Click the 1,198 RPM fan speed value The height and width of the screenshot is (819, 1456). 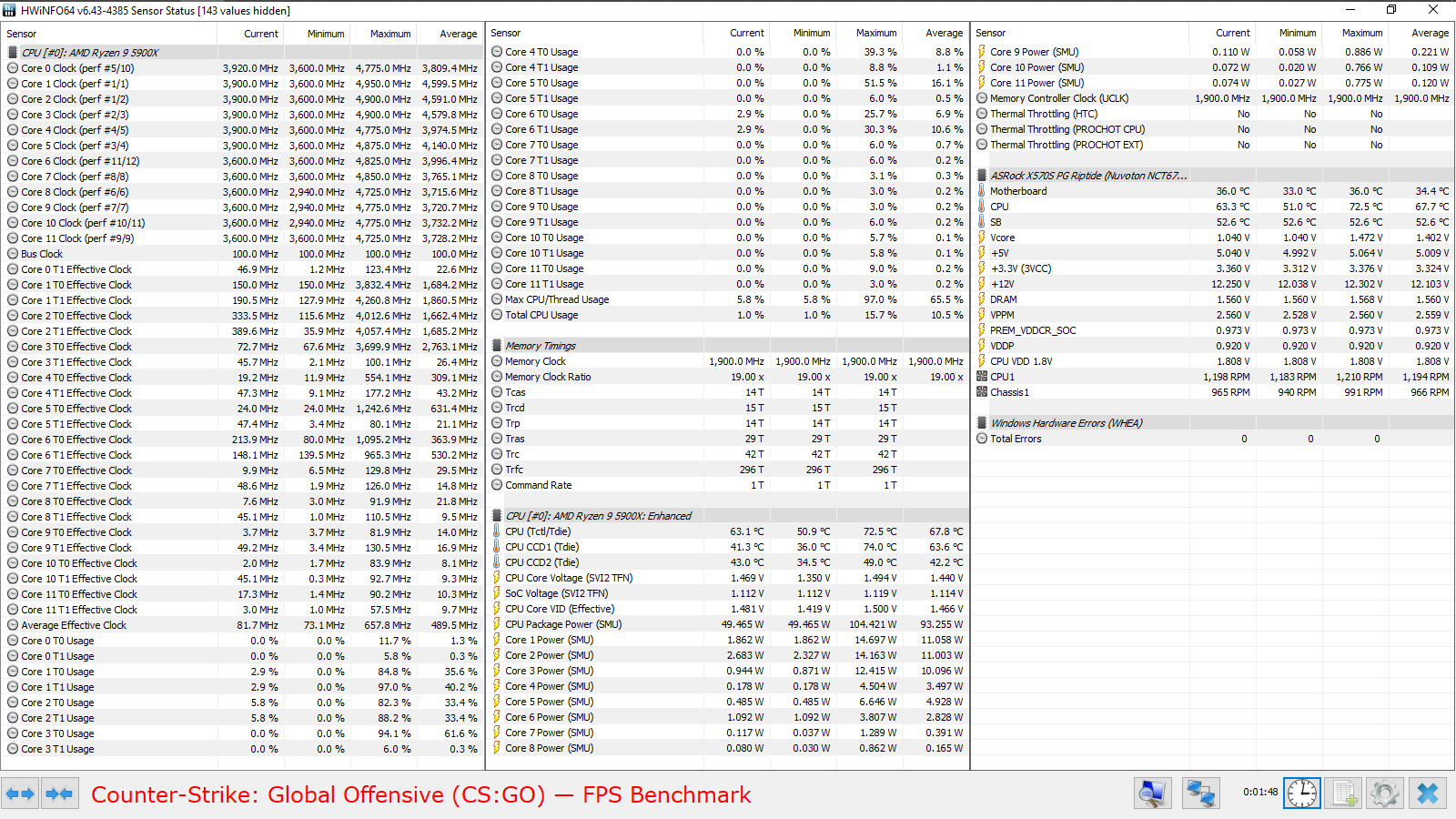[x=1227, y=377]
